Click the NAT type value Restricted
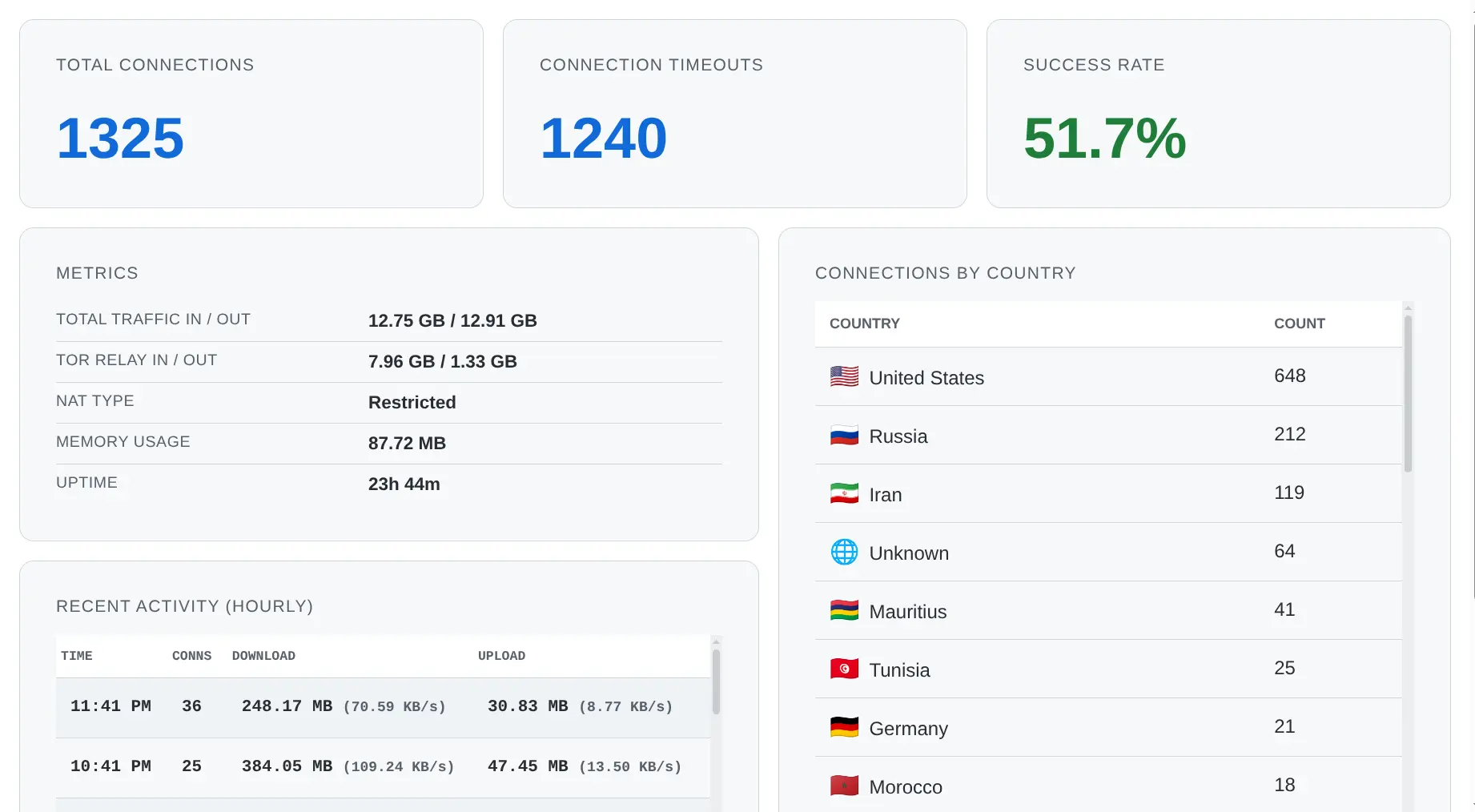 [x=412, y=402]
